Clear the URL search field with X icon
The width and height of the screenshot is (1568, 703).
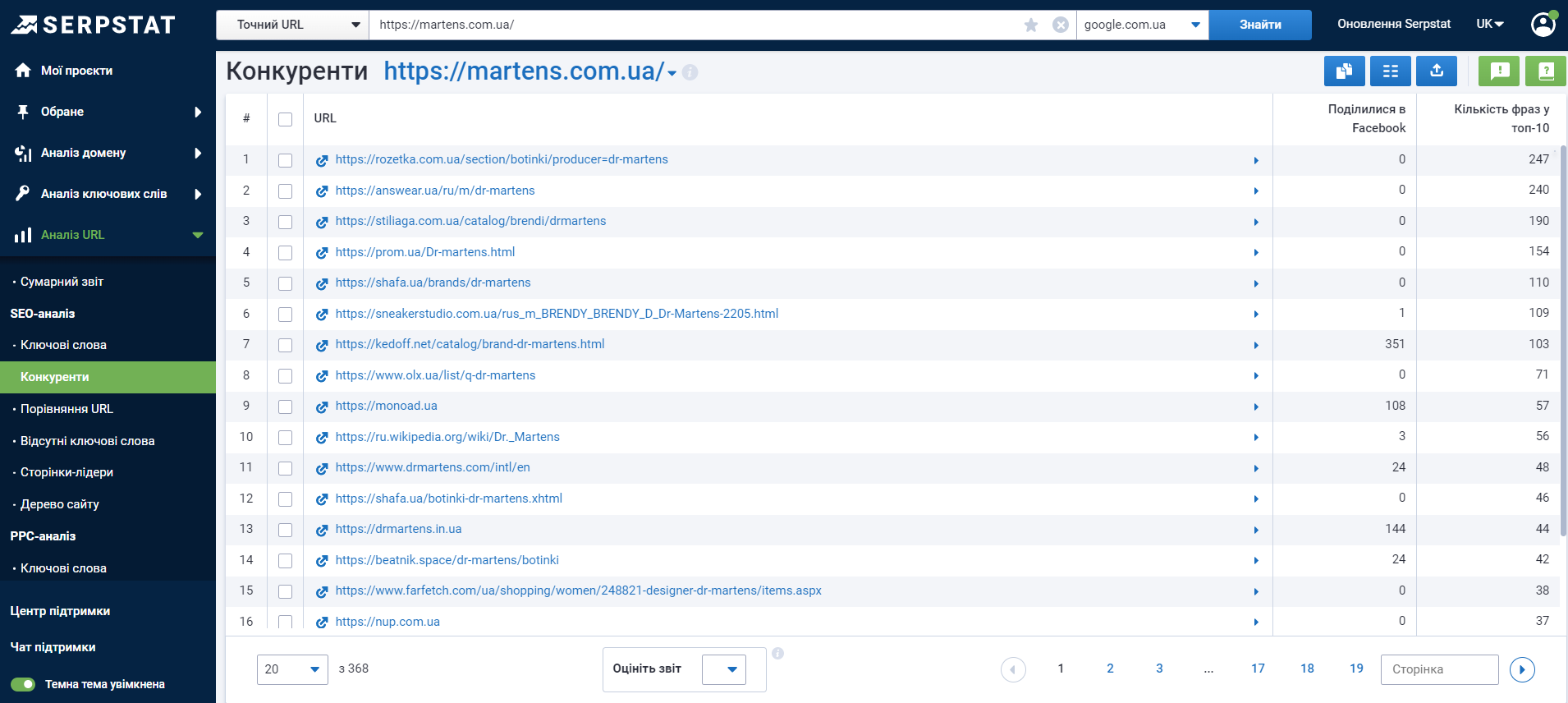coord(1061,25)
